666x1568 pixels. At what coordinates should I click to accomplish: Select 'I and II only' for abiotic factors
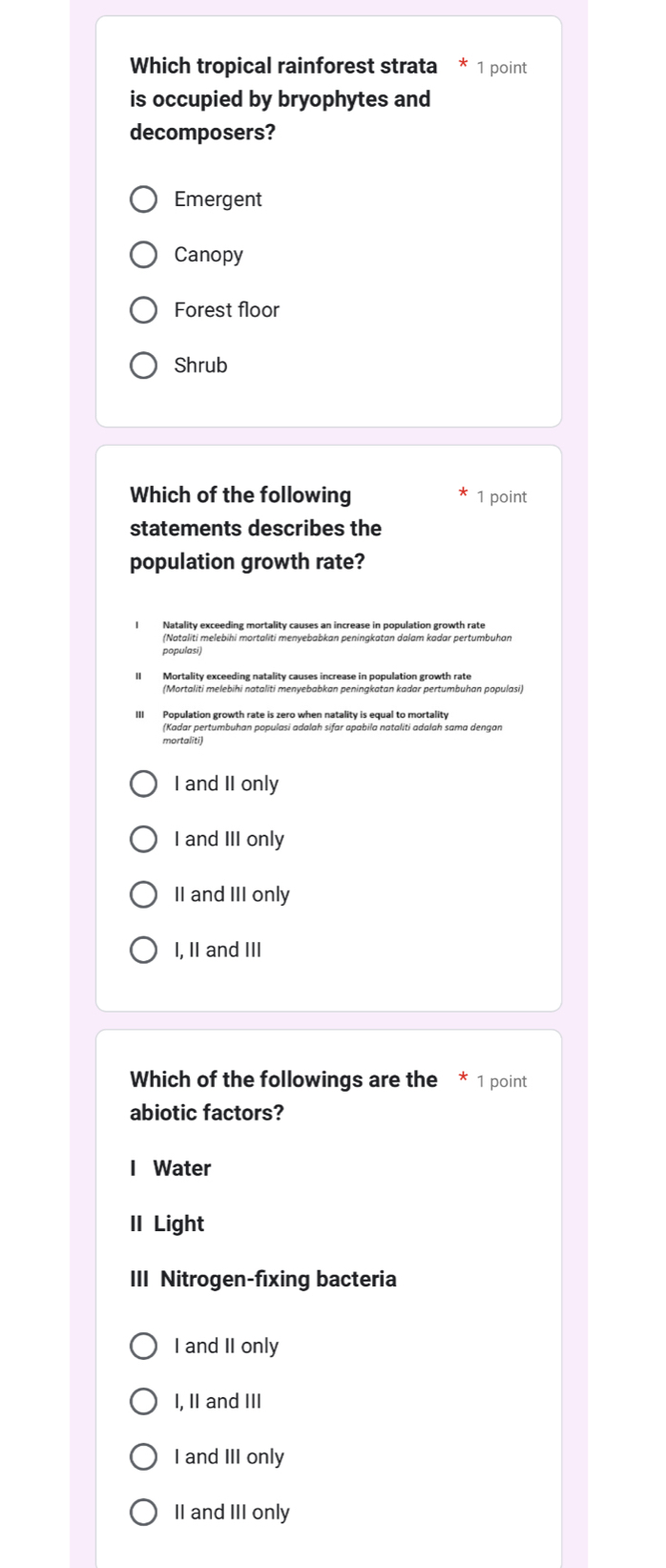[143, 1347]
